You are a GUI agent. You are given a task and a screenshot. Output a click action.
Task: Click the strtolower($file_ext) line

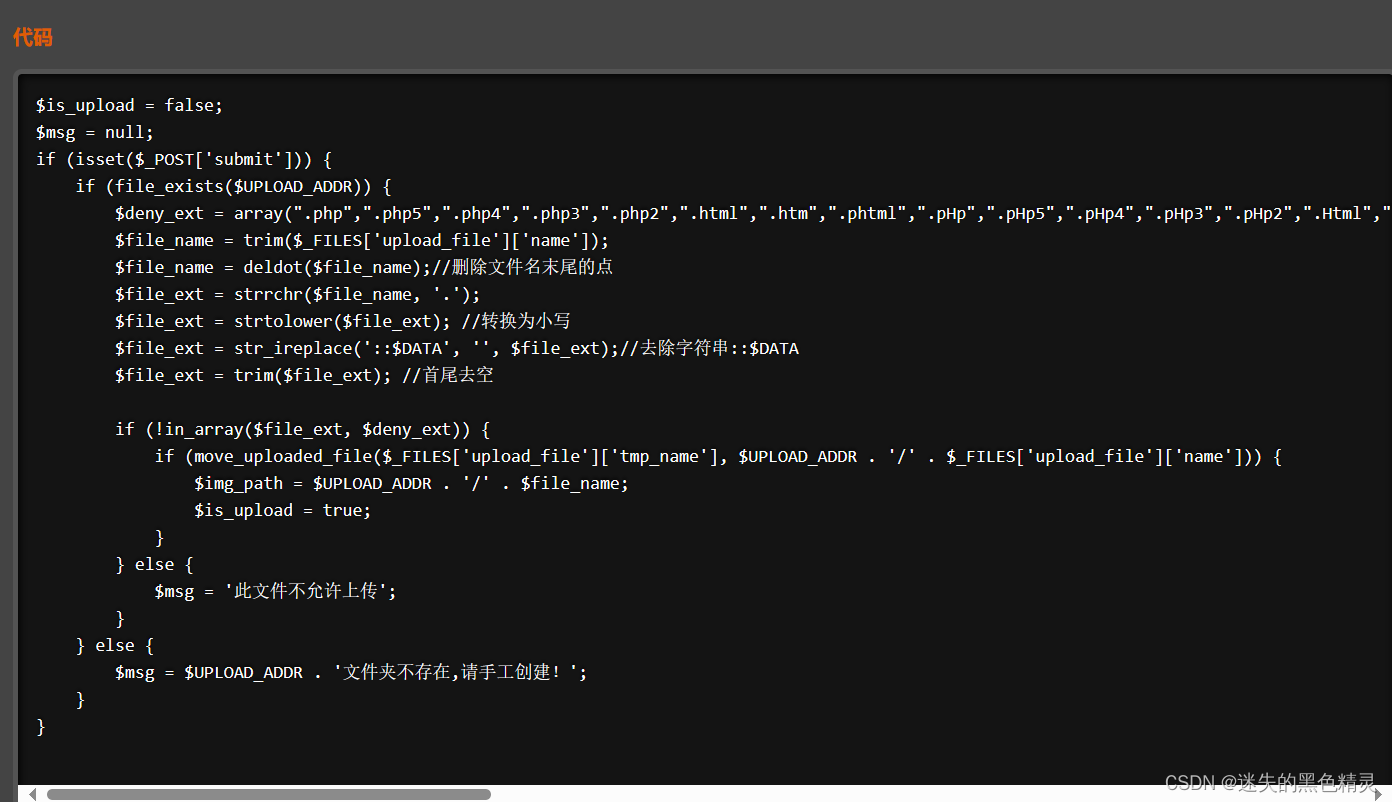[x=343, y=321]
